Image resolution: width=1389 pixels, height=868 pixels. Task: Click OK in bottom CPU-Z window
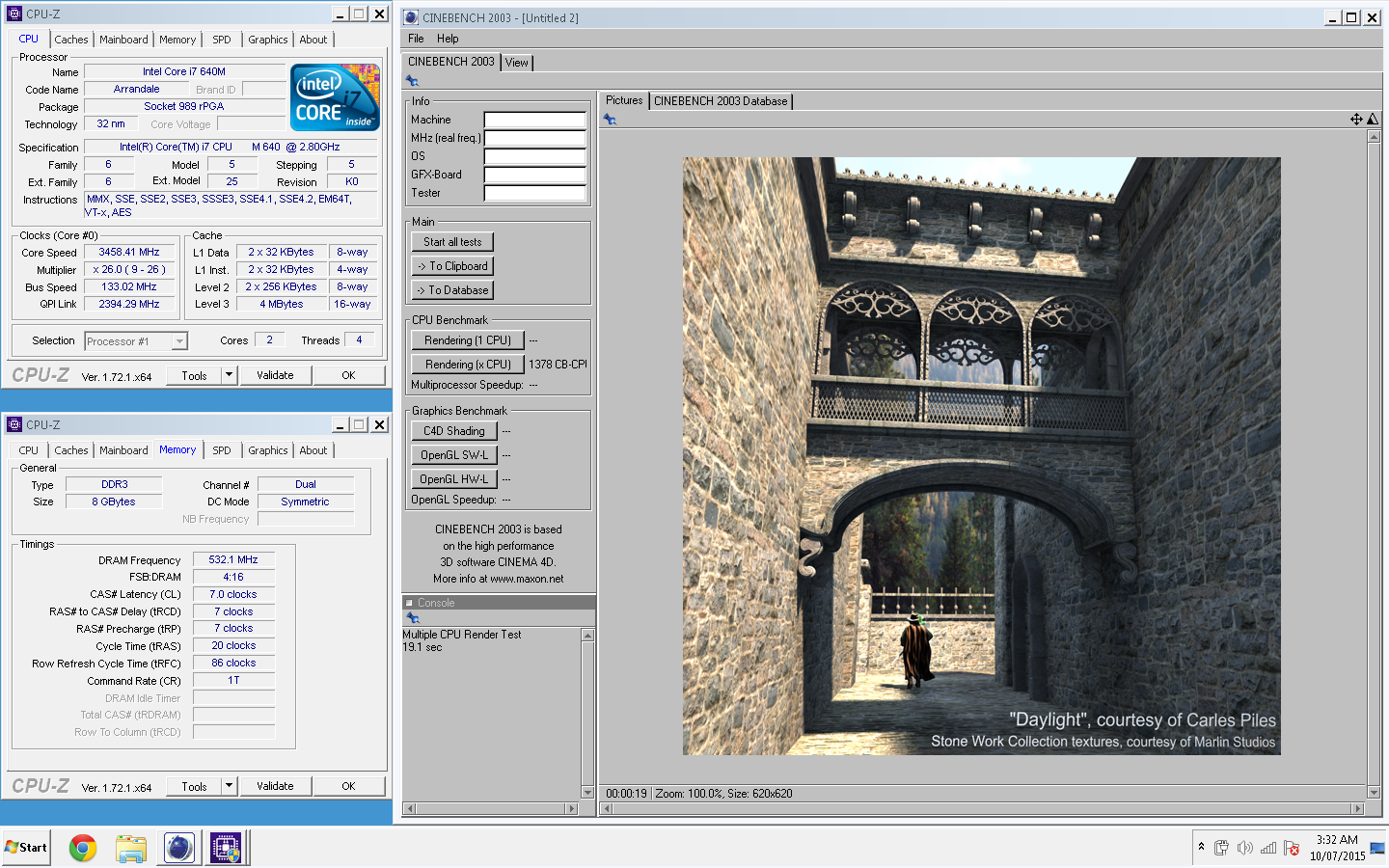coord(348,786)
